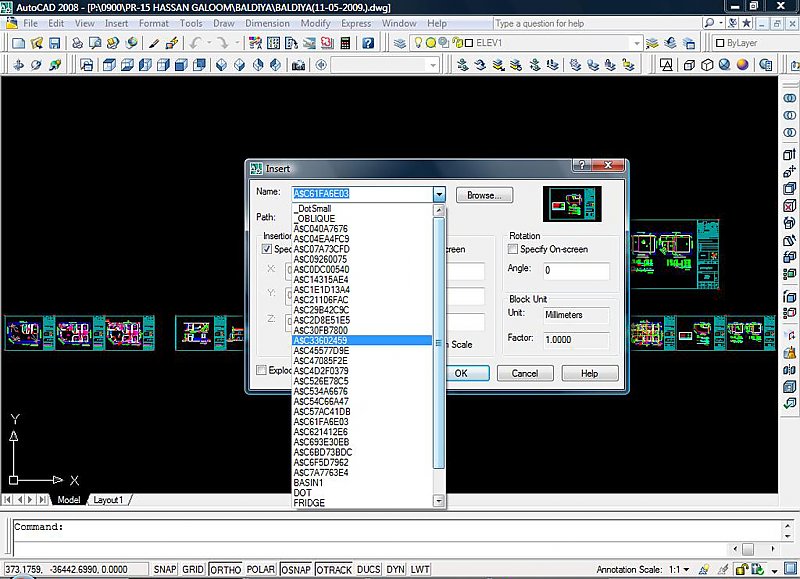Open the block Name dropdown arrow

(438, 194)
